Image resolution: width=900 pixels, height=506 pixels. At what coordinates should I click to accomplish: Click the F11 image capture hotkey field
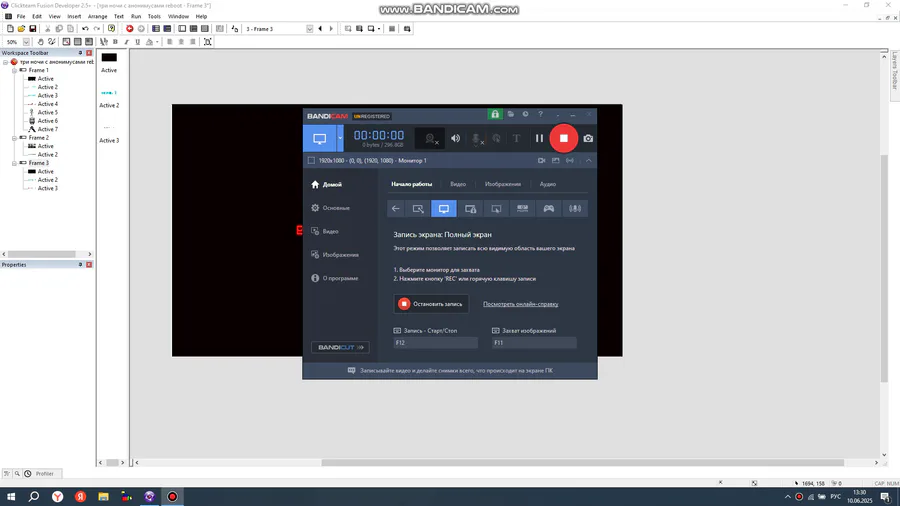click(x=534, y=342)
